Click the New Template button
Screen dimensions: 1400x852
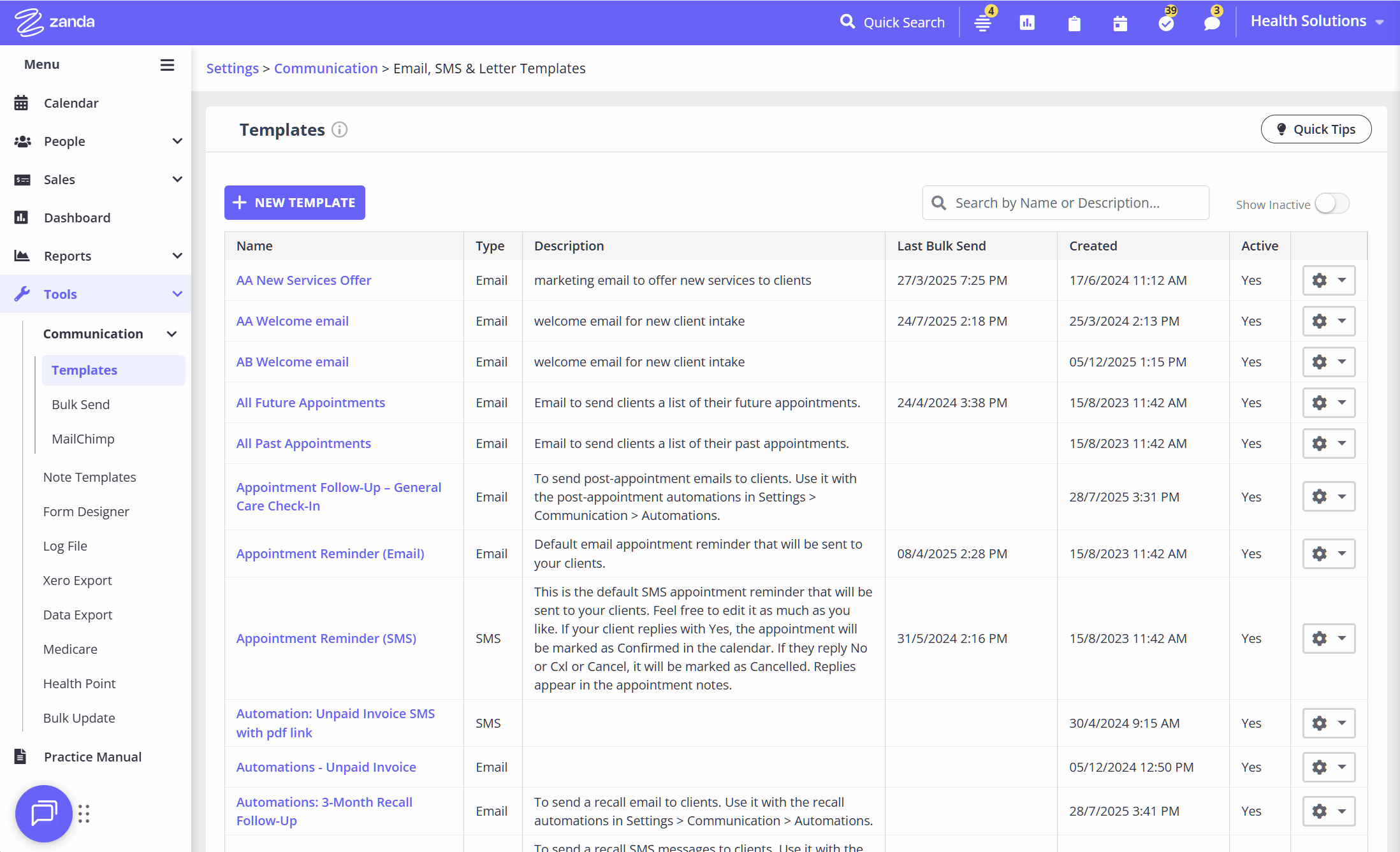click(295, 203)
